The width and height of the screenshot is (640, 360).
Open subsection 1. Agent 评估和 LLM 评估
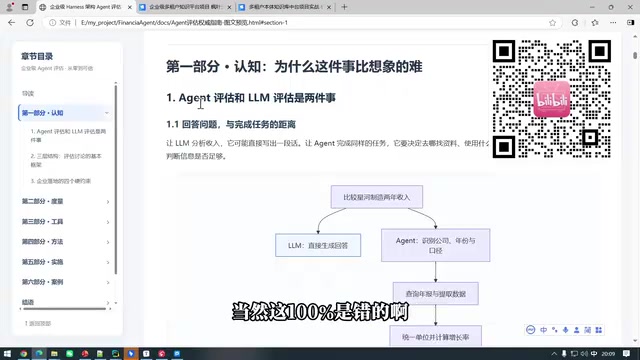[x=68, y=136]
